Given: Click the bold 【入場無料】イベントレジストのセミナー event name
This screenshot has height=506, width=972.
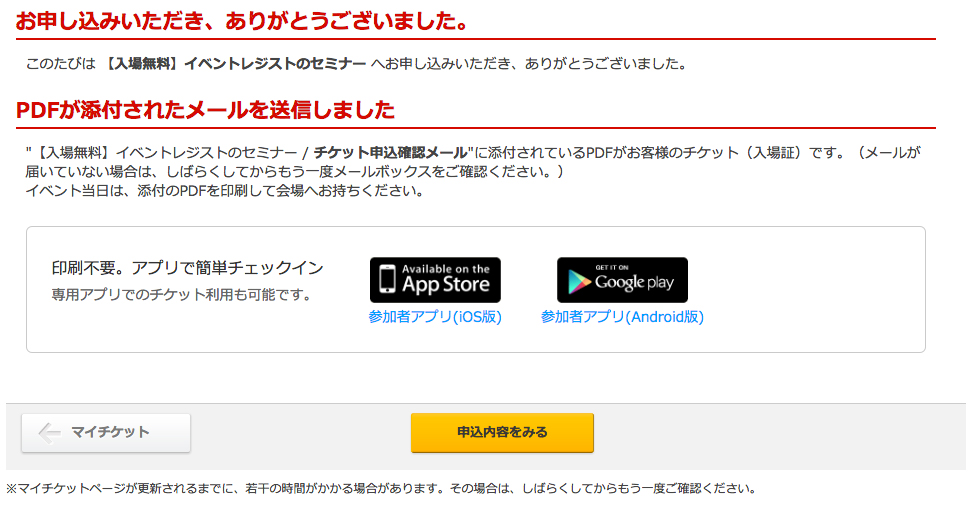Looking at the screenshot, I should [234, 64].
